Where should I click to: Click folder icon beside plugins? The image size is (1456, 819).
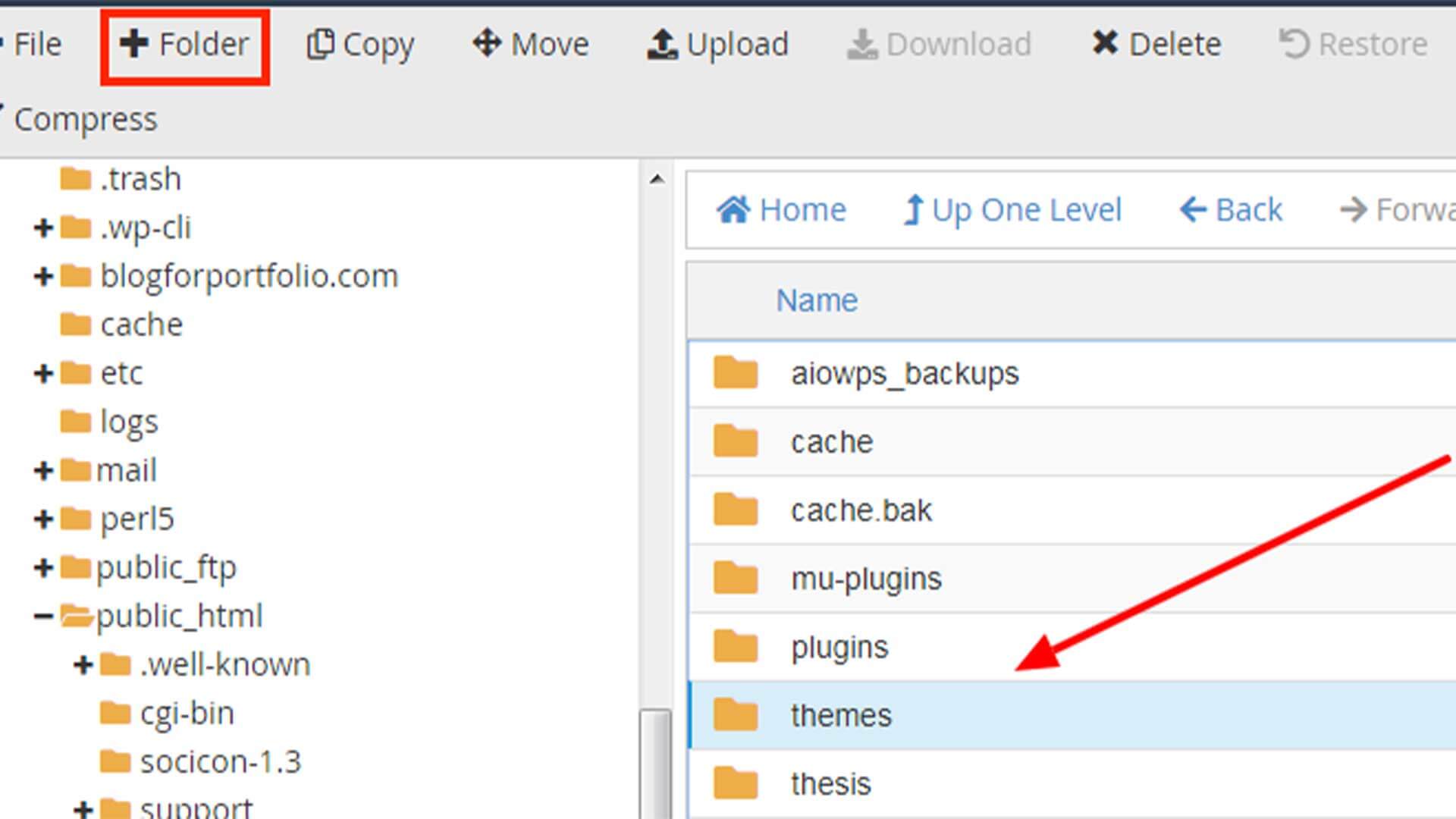(x=736, y=645)
